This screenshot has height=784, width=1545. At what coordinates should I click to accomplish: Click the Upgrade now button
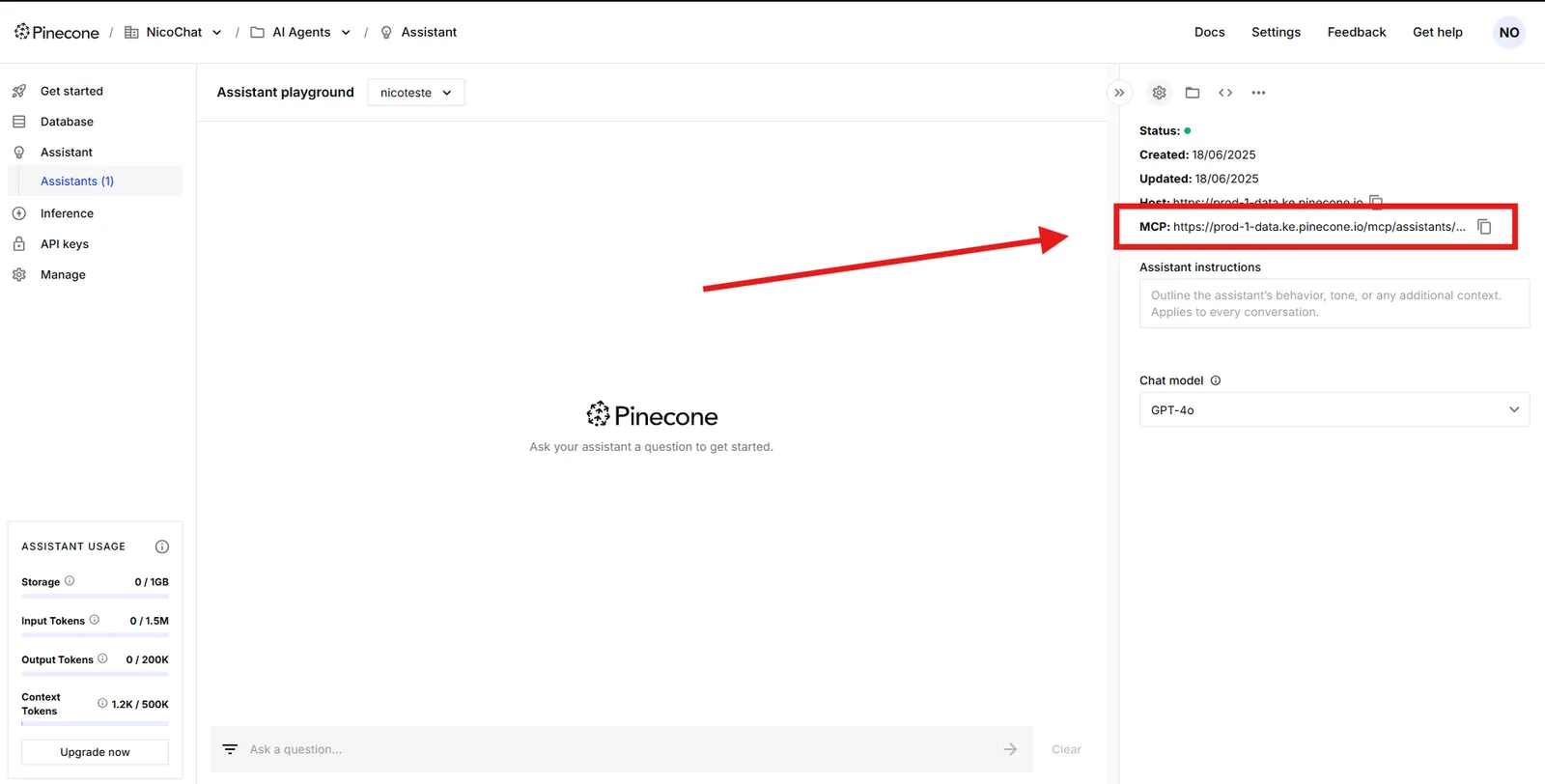point(95,752)
